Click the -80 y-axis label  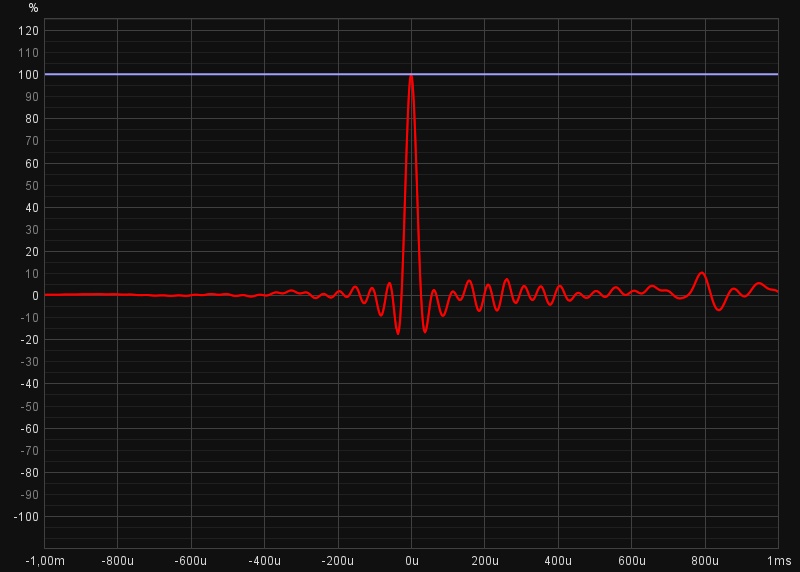pyautogui.click(x=30, y=473)
